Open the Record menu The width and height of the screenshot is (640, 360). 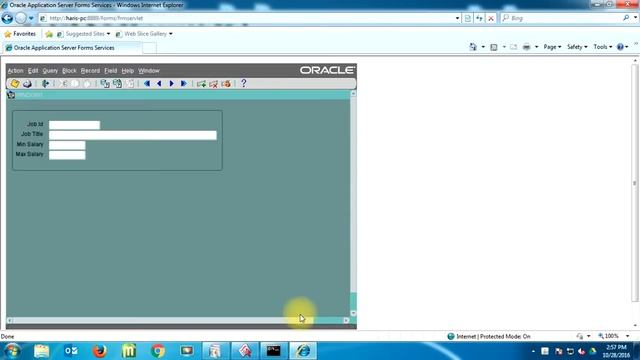(x=90, y=71)
